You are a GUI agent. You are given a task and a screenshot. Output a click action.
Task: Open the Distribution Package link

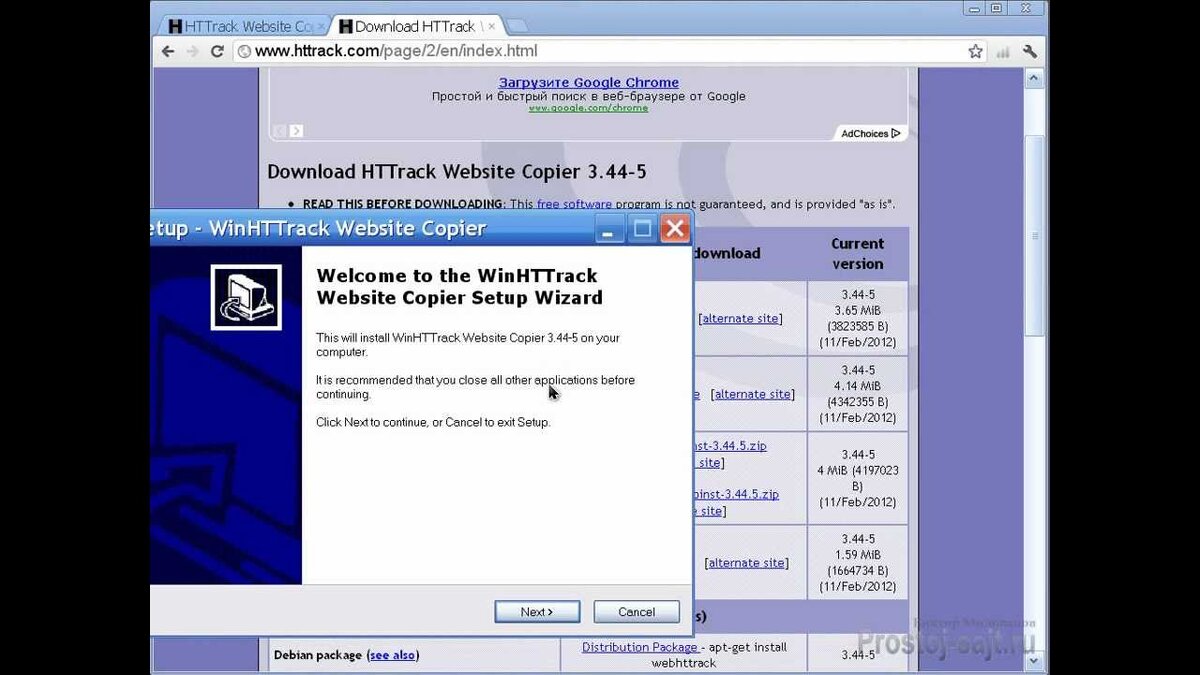640,647
